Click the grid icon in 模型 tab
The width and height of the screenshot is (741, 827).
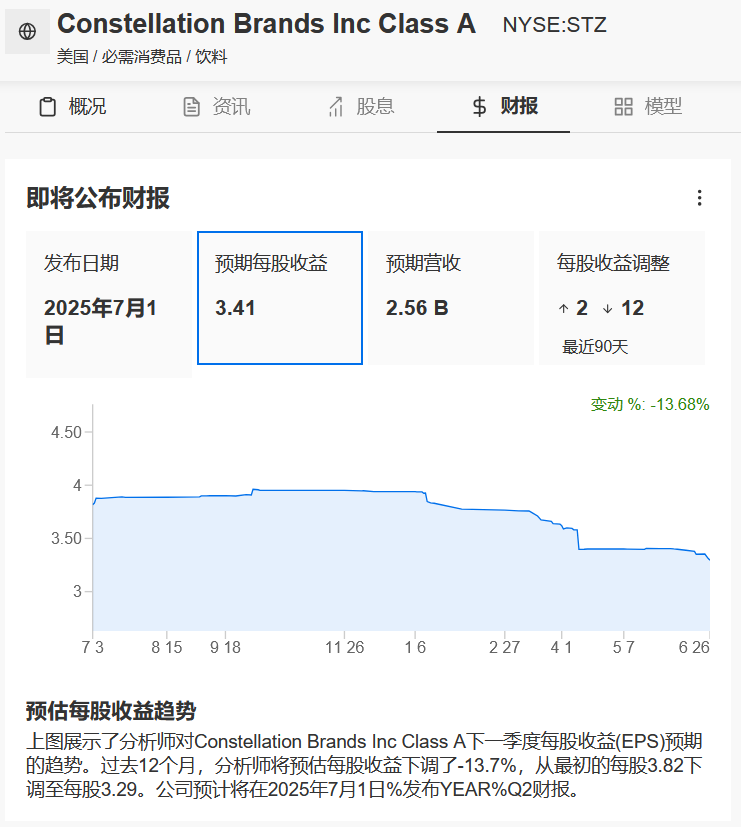pyautogui.click(x=623, y=107)
